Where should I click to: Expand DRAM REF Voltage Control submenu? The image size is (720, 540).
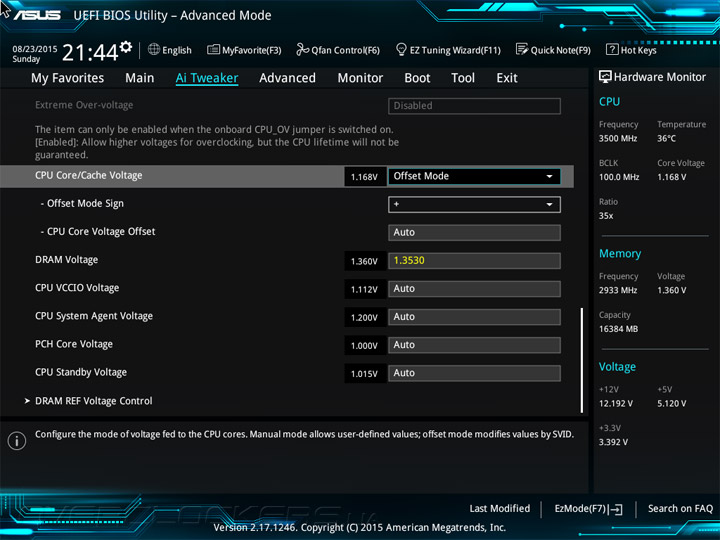94,401
